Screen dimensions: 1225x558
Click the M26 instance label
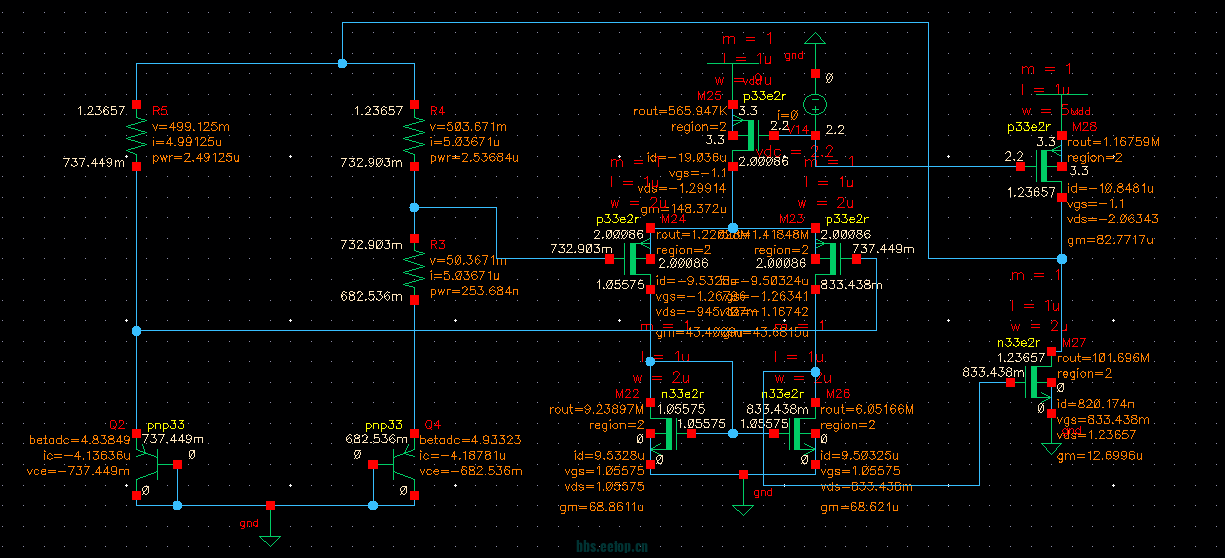click(1084, 127)
